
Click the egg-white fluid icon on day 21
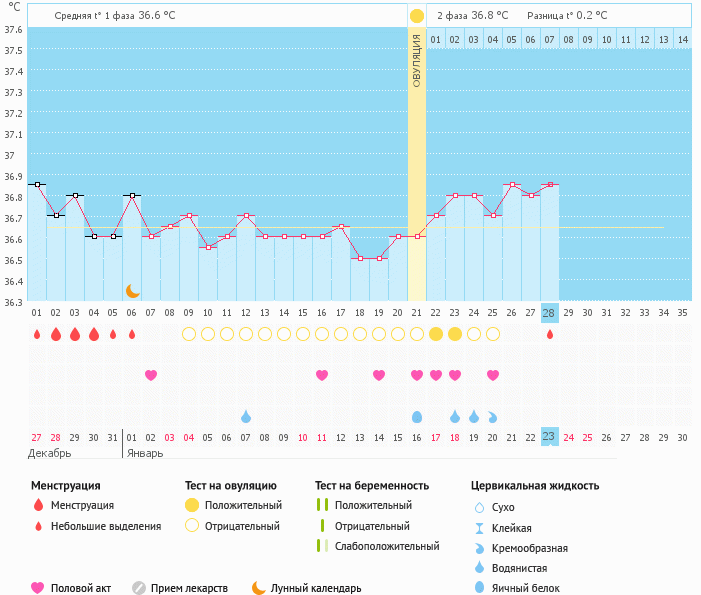pos(417,416)
